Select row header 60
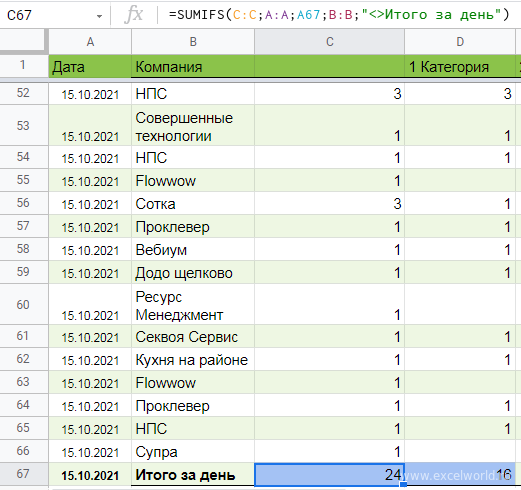This screenshot has width=521, height=490. pyautogui.click(x=24, y=304)
